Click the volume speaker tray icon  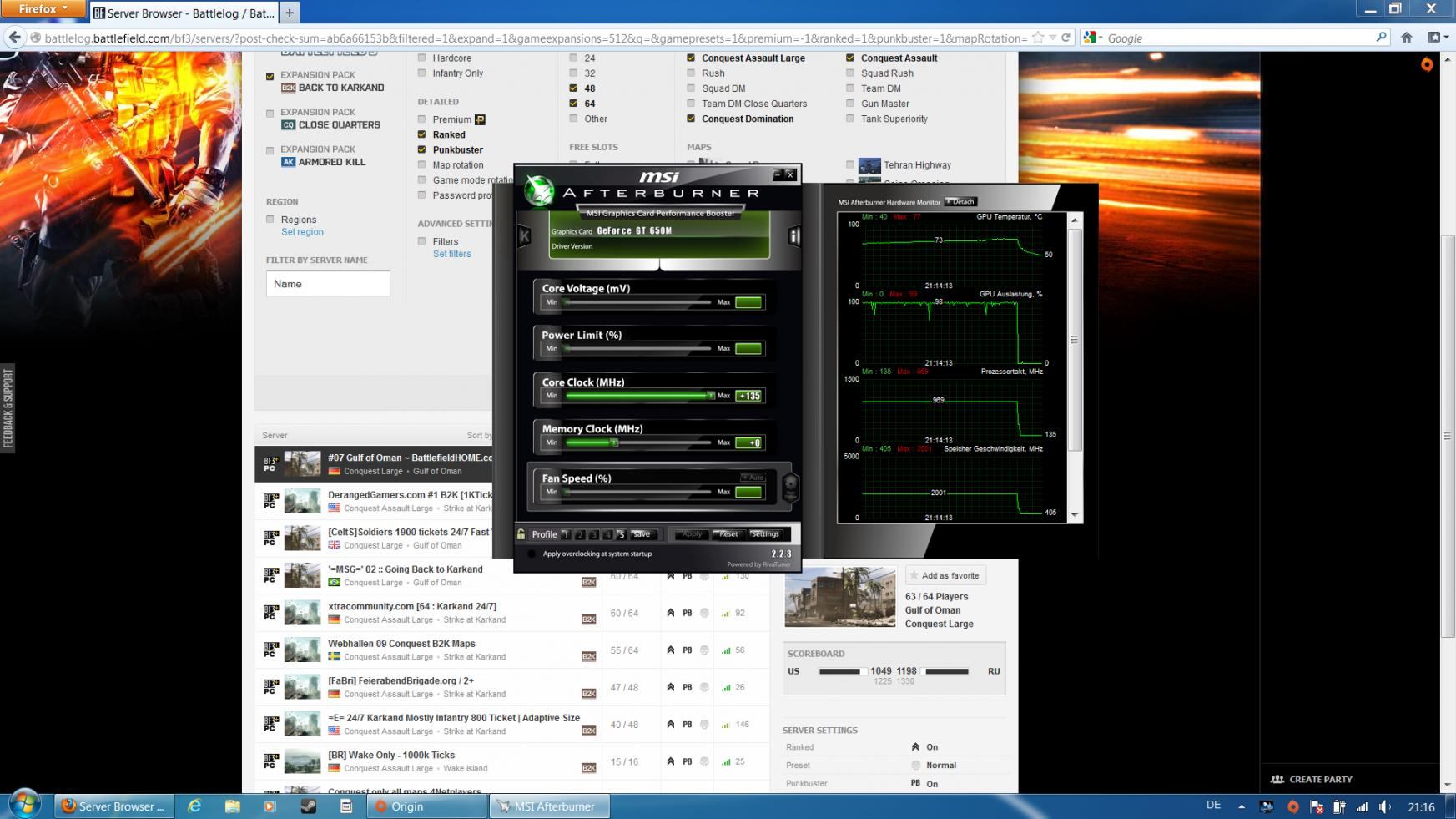(1385, 806)
